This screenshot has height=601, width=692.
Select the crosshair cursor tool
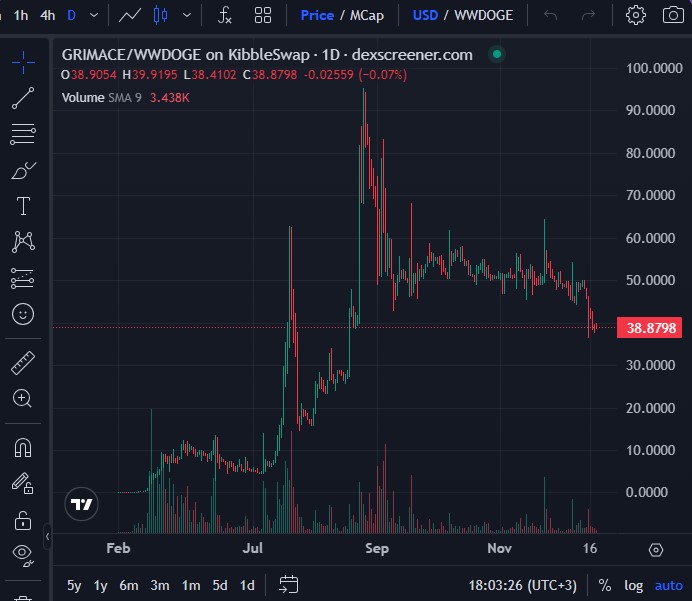tap(23, 62)
